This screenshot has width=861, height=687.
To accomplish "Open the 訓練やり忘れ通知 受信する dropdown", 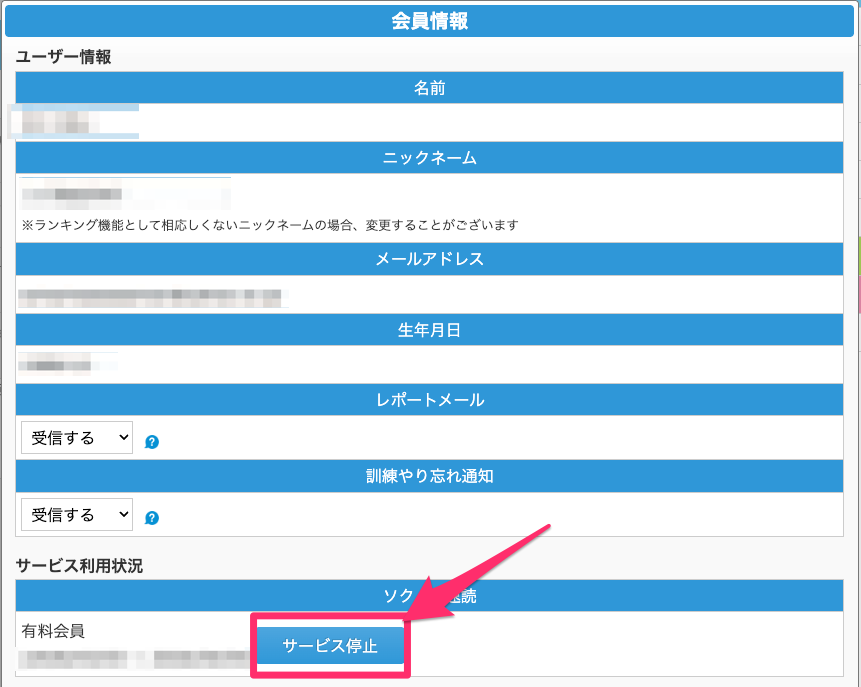I will coord(77,514).
